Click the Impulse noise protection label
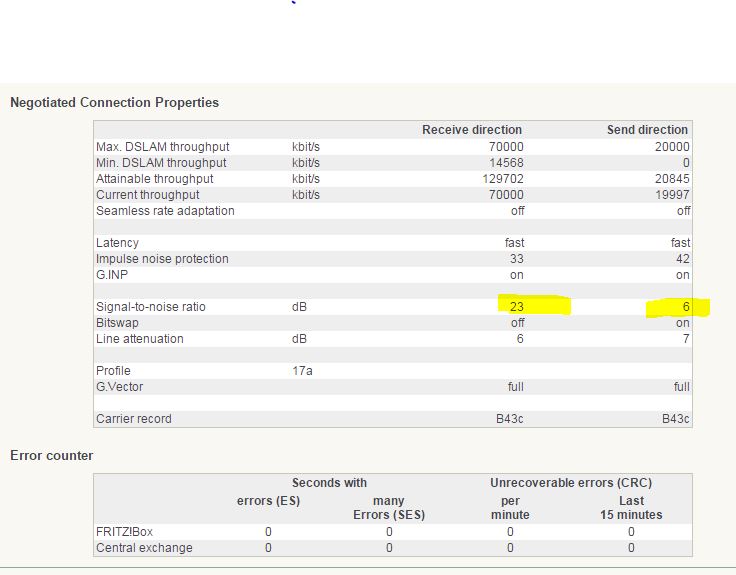 pyautogui.click(x=162, y=259)
